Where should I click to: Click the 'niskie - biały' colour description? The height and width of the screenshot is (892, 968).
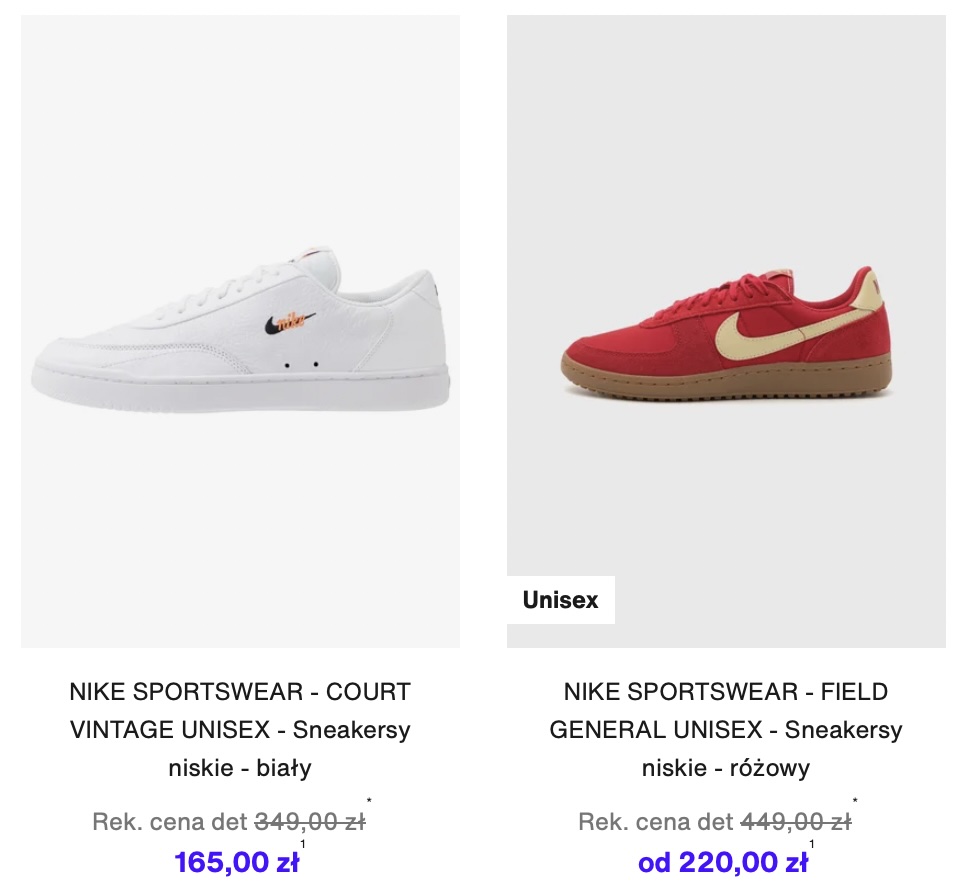pos(240,768)
